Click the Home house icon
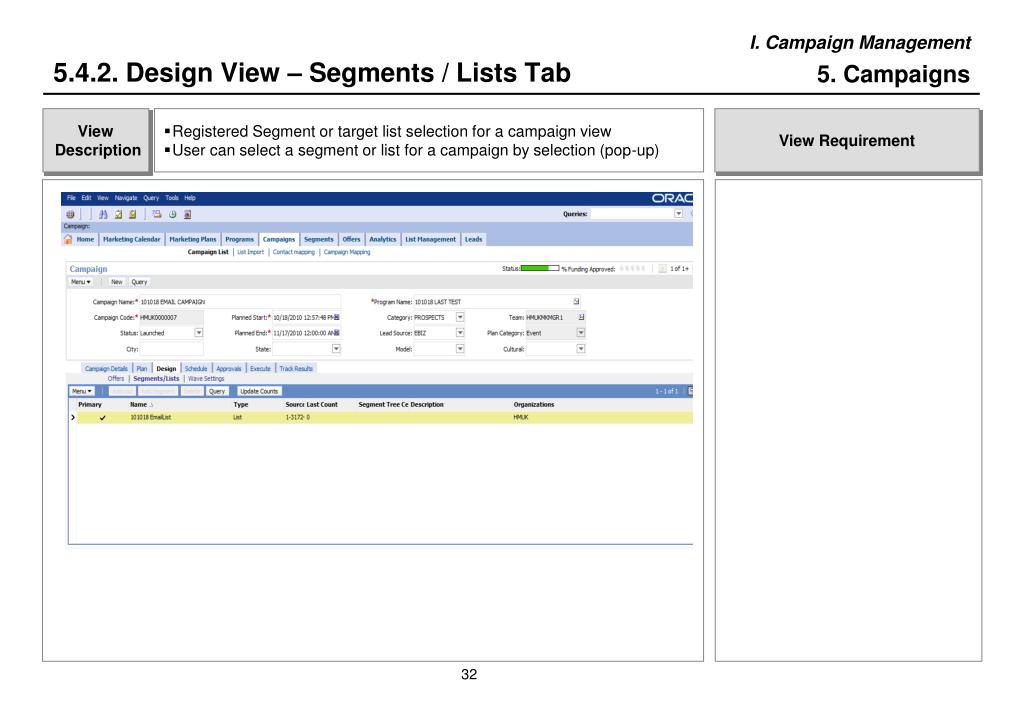This screenshot has width=1023, height=708. pos(68,239)
